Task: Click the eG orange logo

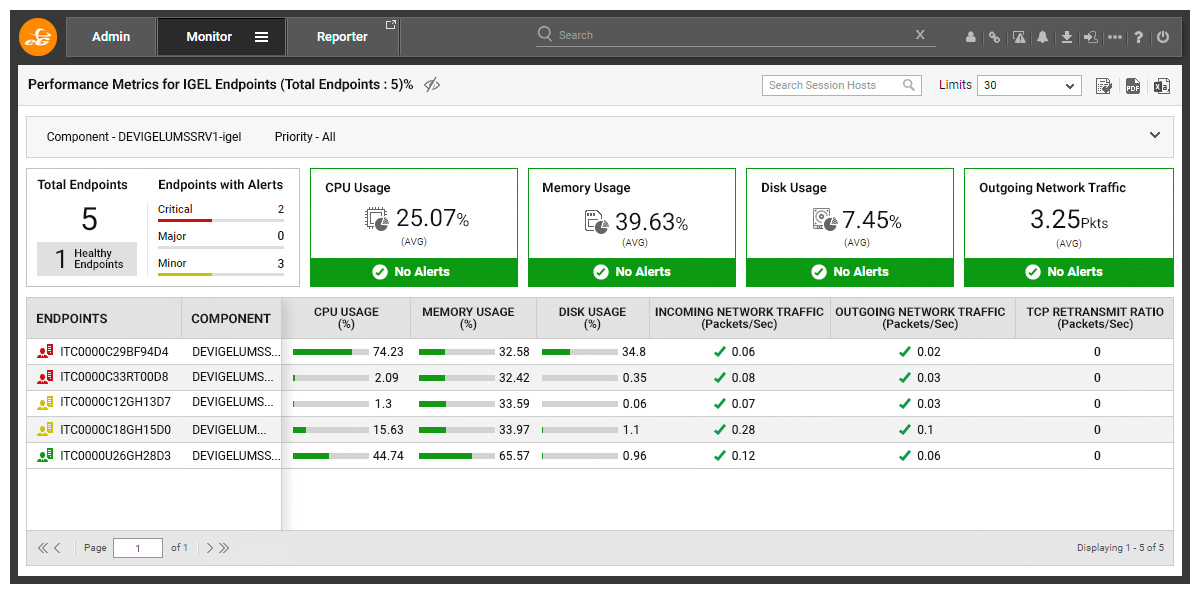Action: click(38, 37)
